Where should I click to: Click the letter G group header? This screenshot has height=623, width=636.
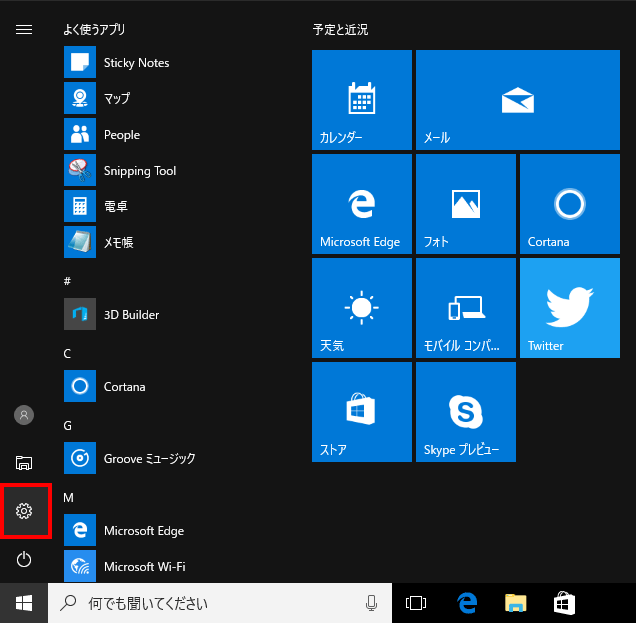68,425
